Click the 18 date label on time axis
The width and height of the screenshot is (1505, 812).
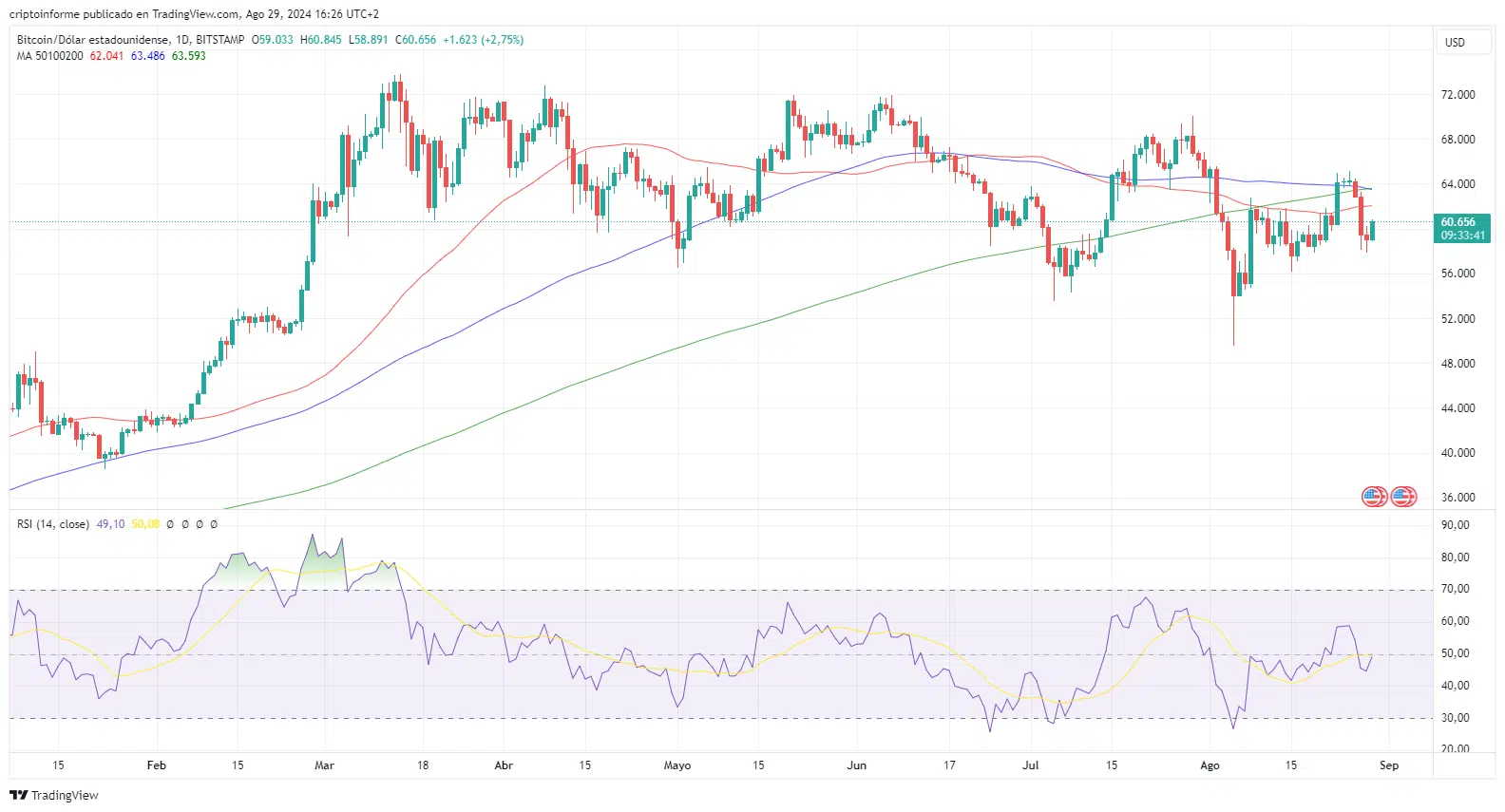pyautogui.click(x=423, y=765)
